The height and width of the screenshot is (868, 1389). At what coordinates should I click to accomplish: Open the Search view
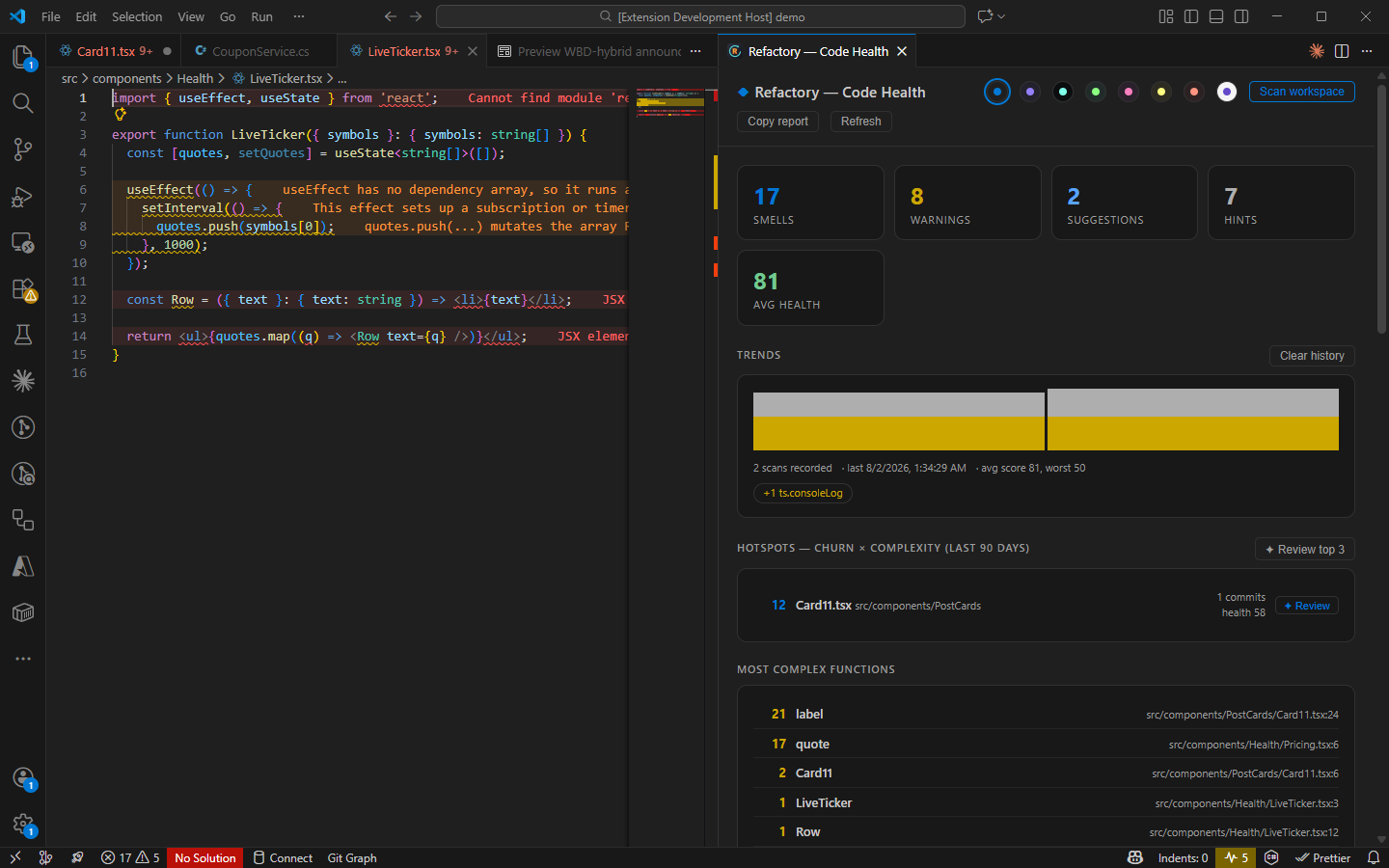coord(23,103)
